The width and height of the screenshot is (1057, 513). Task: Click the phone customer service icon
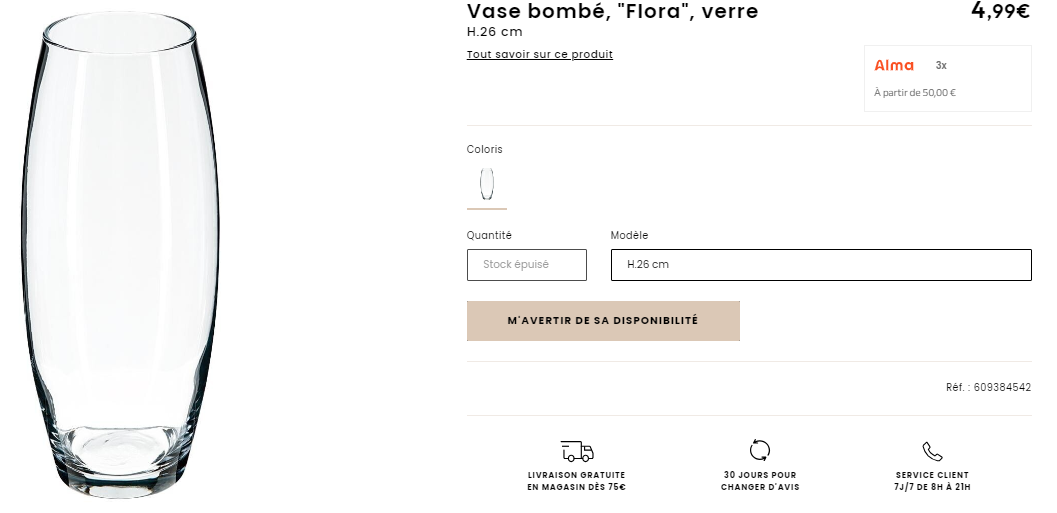(932, 451)
